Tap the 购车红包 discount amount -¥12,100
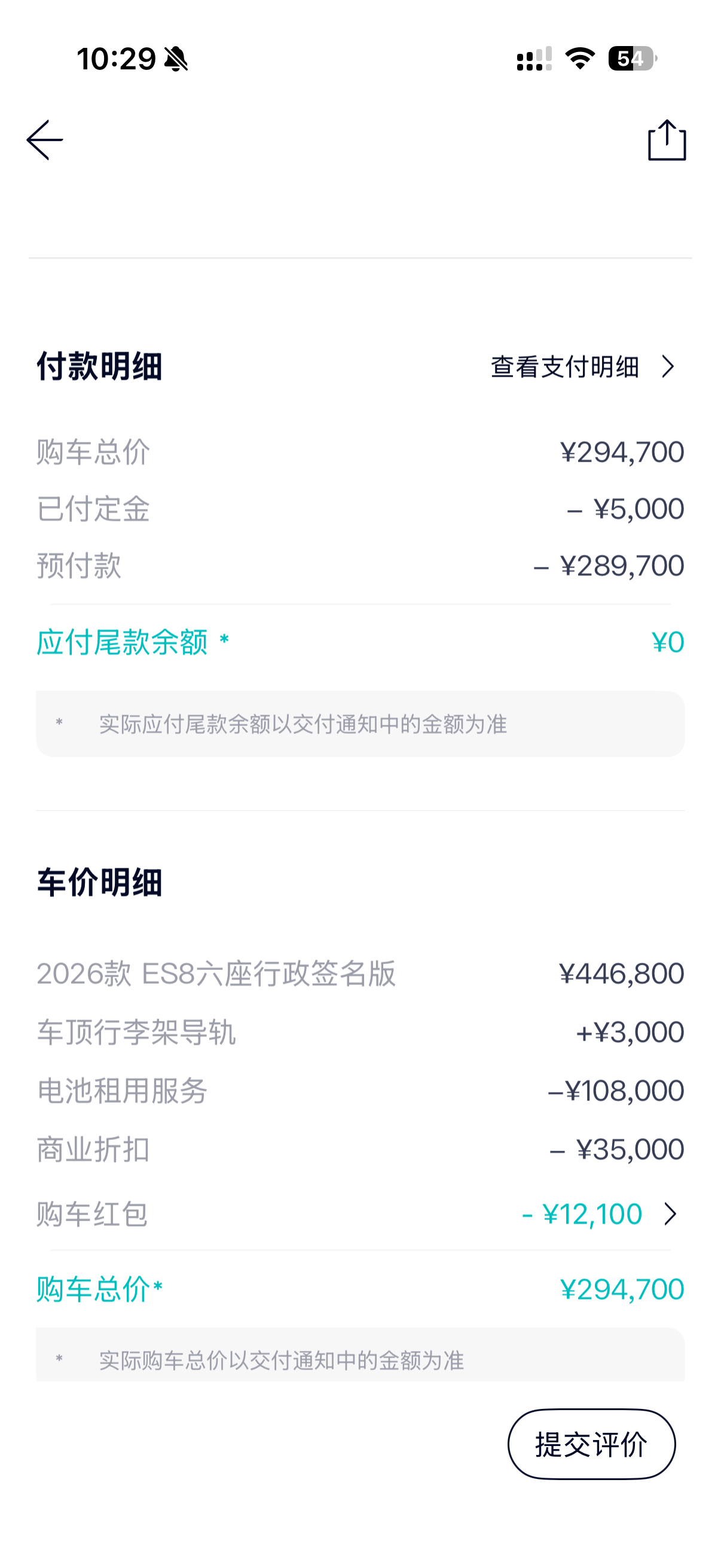This screenshot has height=1568, width=721. click(x=582, y=1214)
